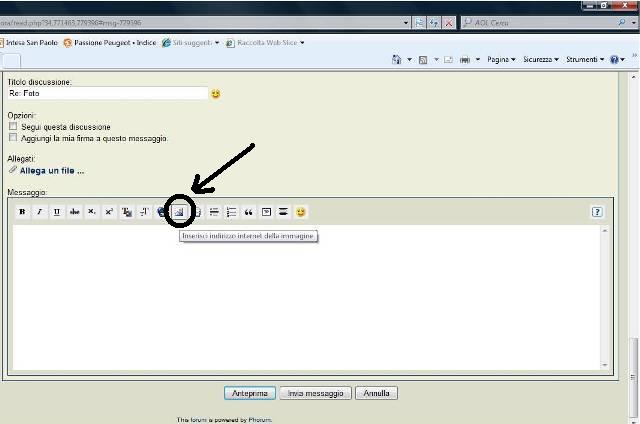Insert a horizontal line

pyautogui.click(x=283, y=212)
